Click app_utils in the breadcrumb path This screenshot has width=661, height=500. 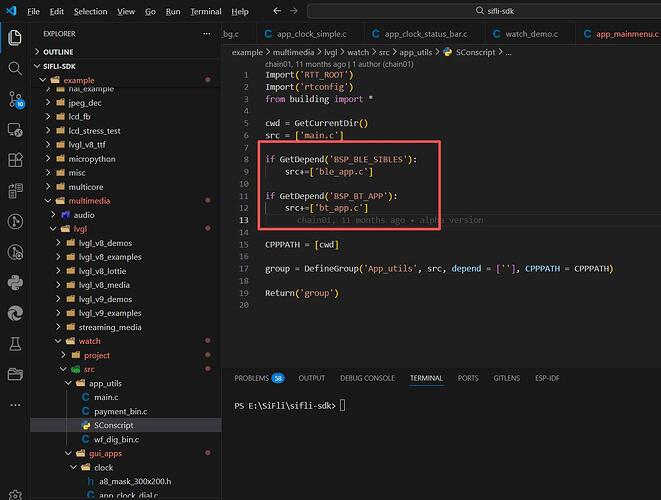coord(415,51)
